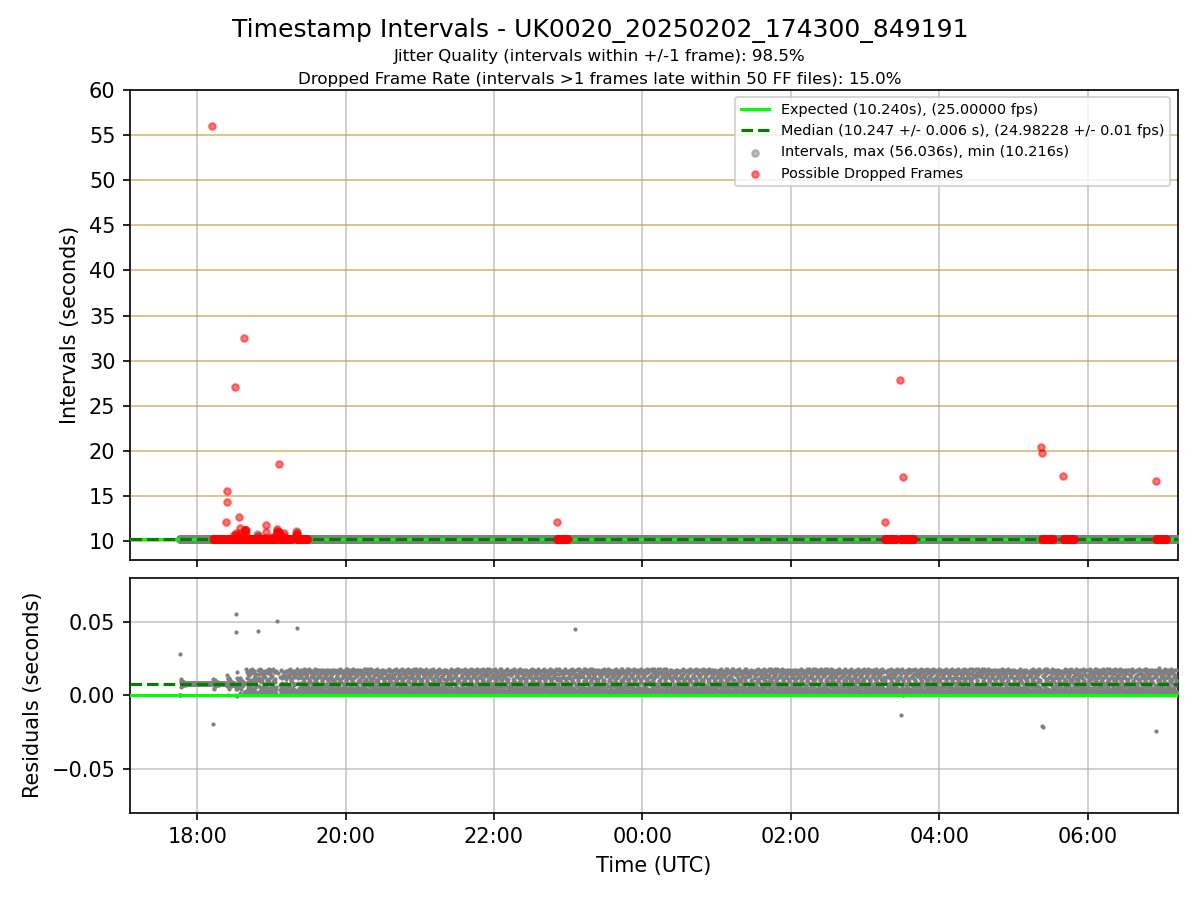Click the dashed green line sample in legend
This screenshot has width=1200, height=900.
click(755, 131)
